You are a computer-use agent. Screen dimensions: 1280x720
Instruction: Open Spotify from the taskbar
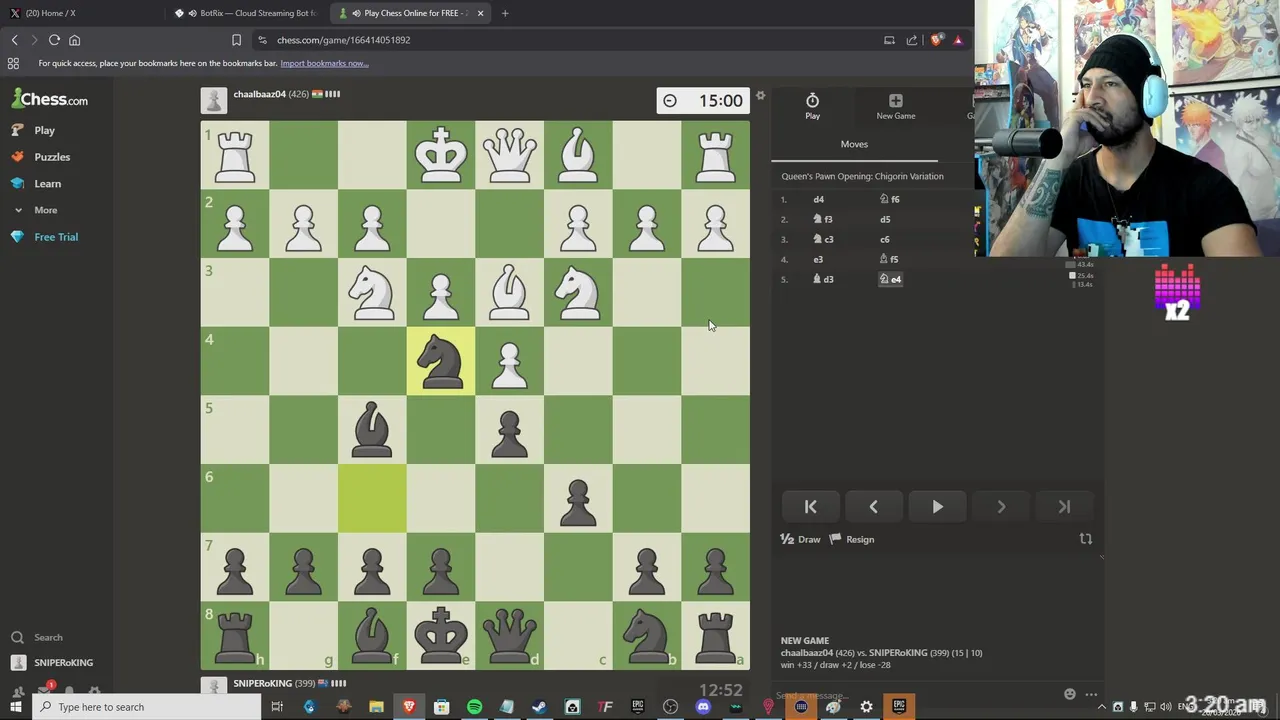pyautogui.click(x=474, y=707)
